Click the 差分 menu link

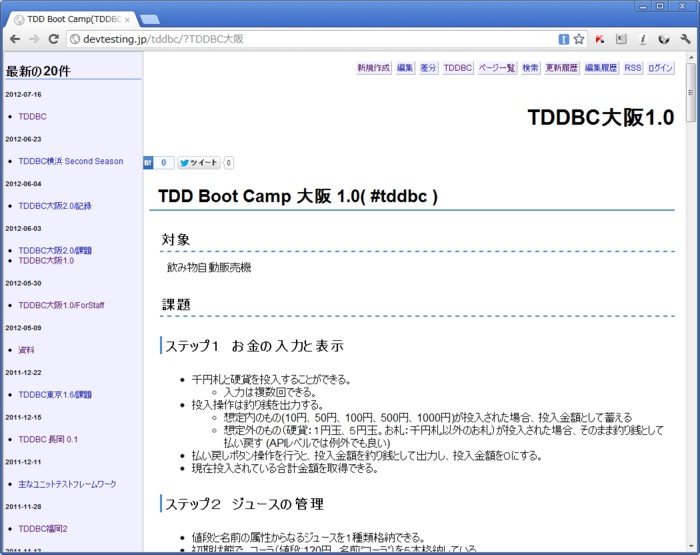428,68
